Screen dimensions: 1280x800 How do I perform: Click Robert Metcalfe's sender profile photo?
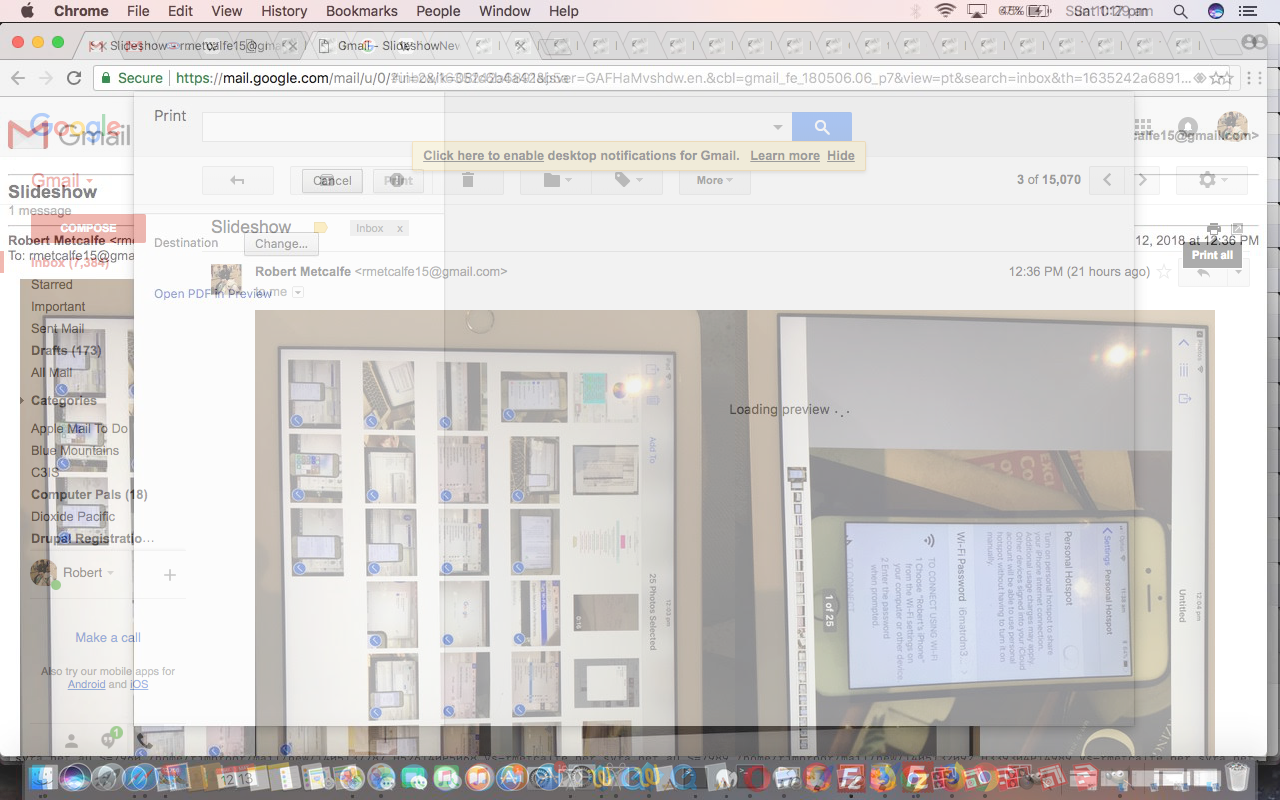(x=226, y=279)
